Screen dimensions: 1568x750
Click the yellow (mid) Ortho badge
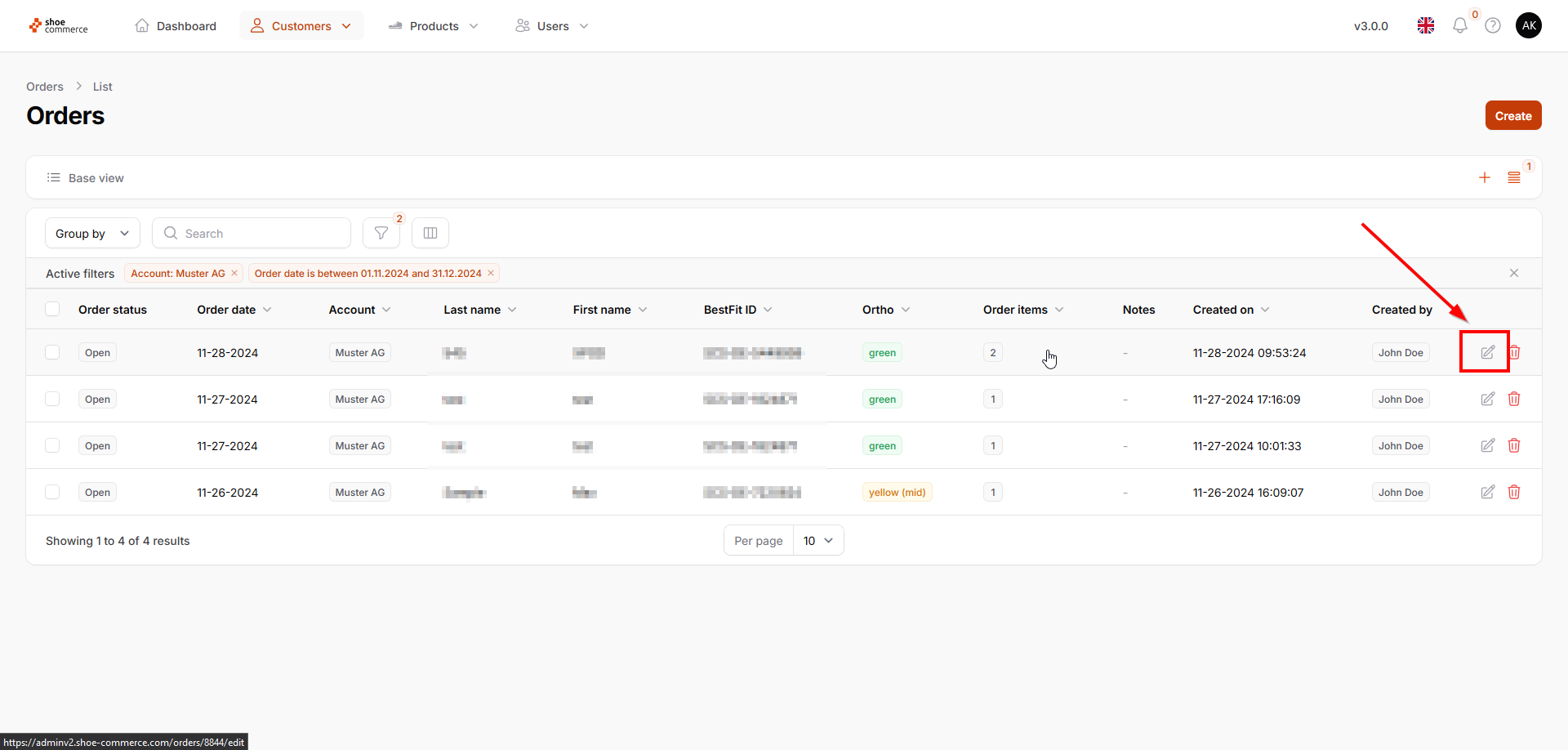click(x=898, y=493)
